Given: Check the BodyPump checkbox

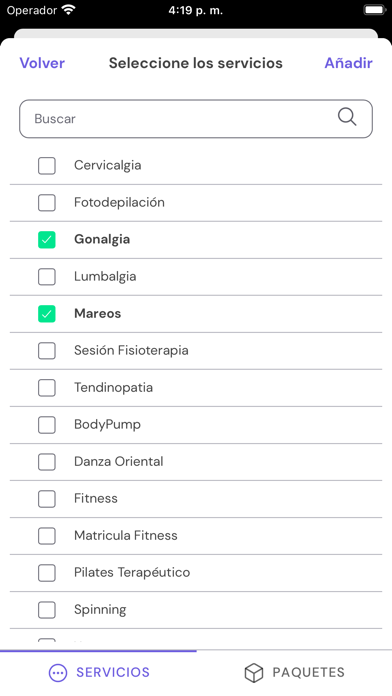Looking at the screenshot, I should (x=47, y=425).
